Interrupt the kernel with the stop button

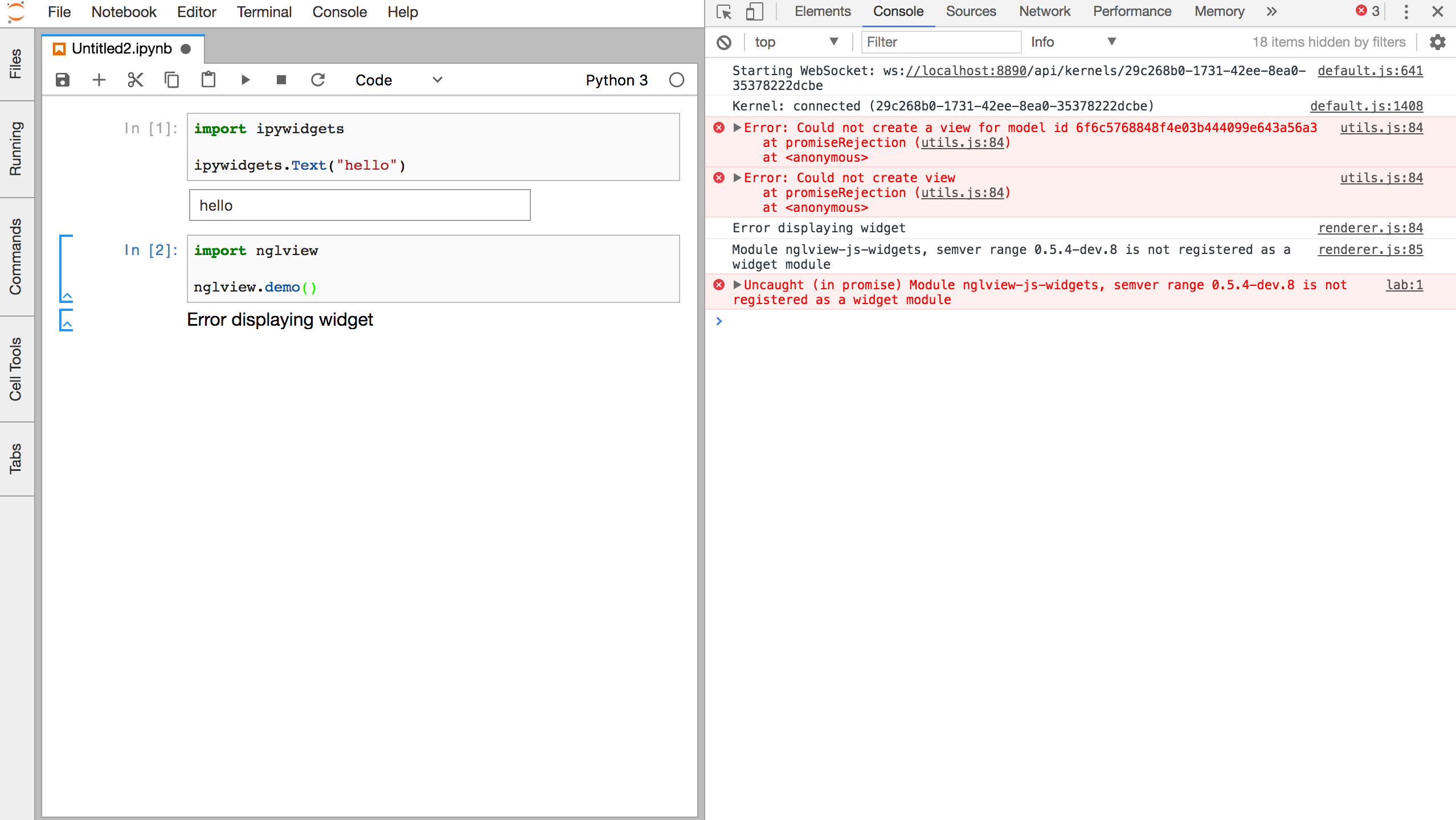pos(281,80)
